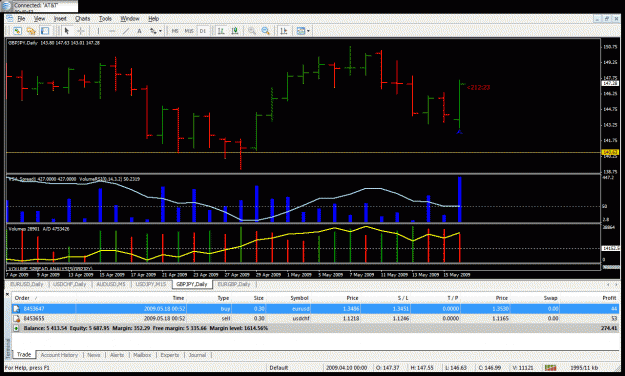Click the New Chart toolbar icon
The height and width of the screenshot is (376, 625).
(x=17, y=31)
